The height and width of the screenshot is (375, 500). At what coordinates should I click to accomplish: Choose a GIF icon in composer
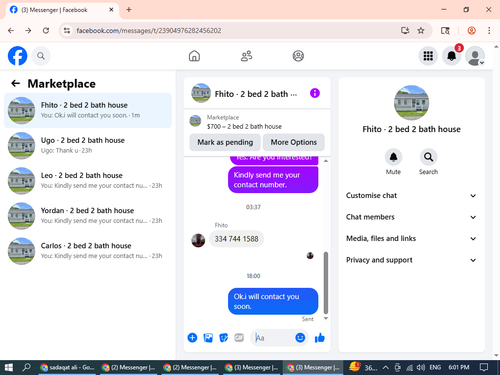[x=239, y=338]
